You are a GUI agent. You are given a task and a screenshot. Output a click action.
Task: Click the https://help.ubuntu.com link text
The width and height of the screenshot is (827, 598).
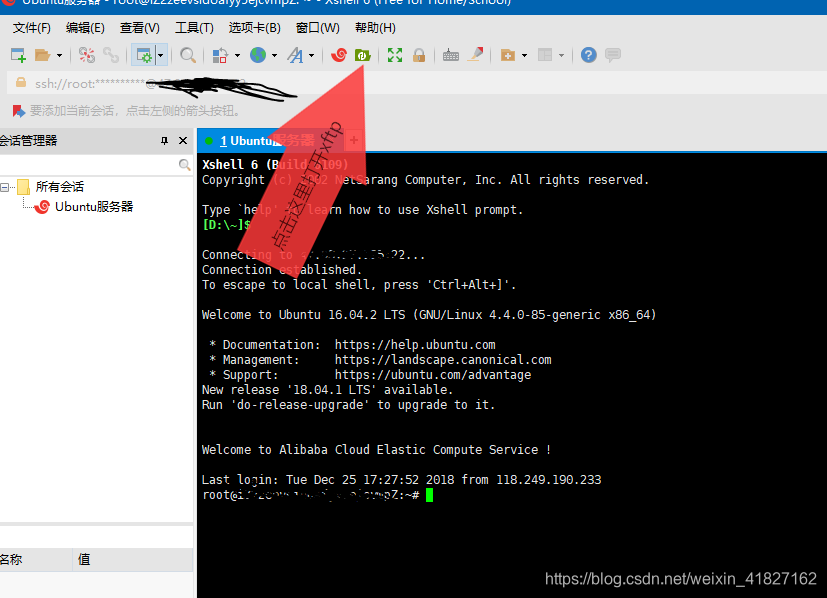click(415, 345)
